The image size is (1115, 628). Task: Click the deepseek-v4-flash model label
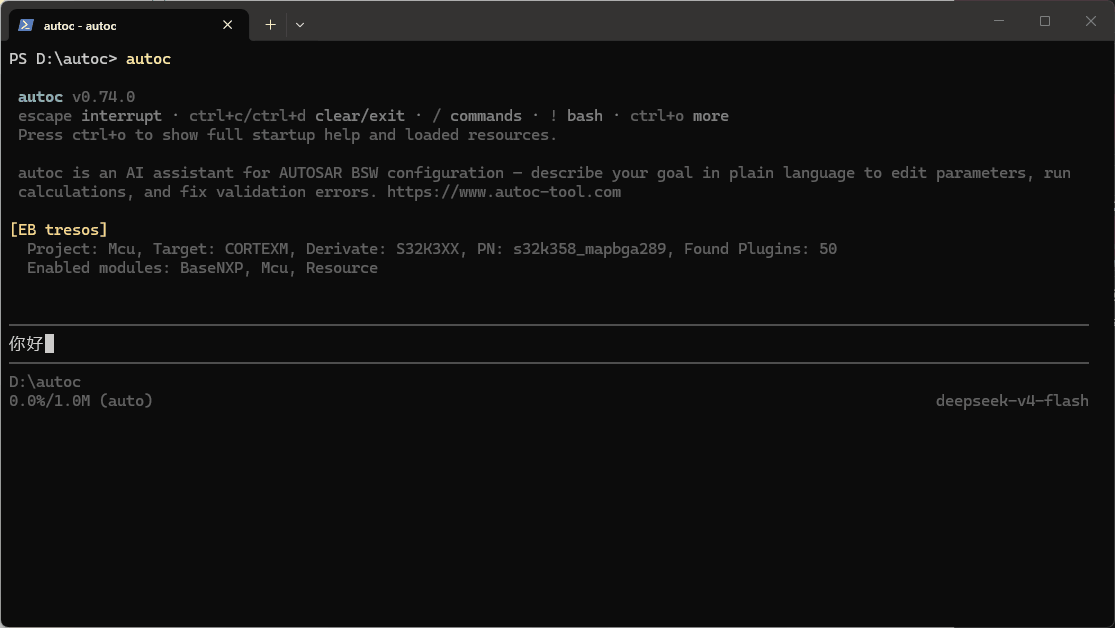coord(1012,401)
